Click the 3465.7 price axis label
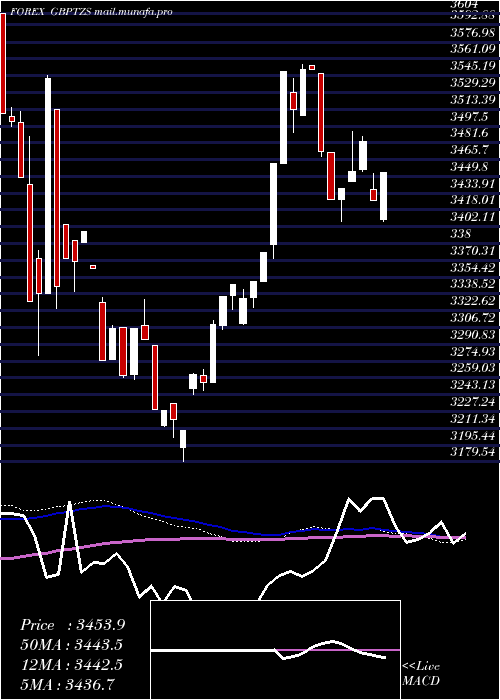The image size is (500, 700). pyautogui.click(x=469, y=150)
